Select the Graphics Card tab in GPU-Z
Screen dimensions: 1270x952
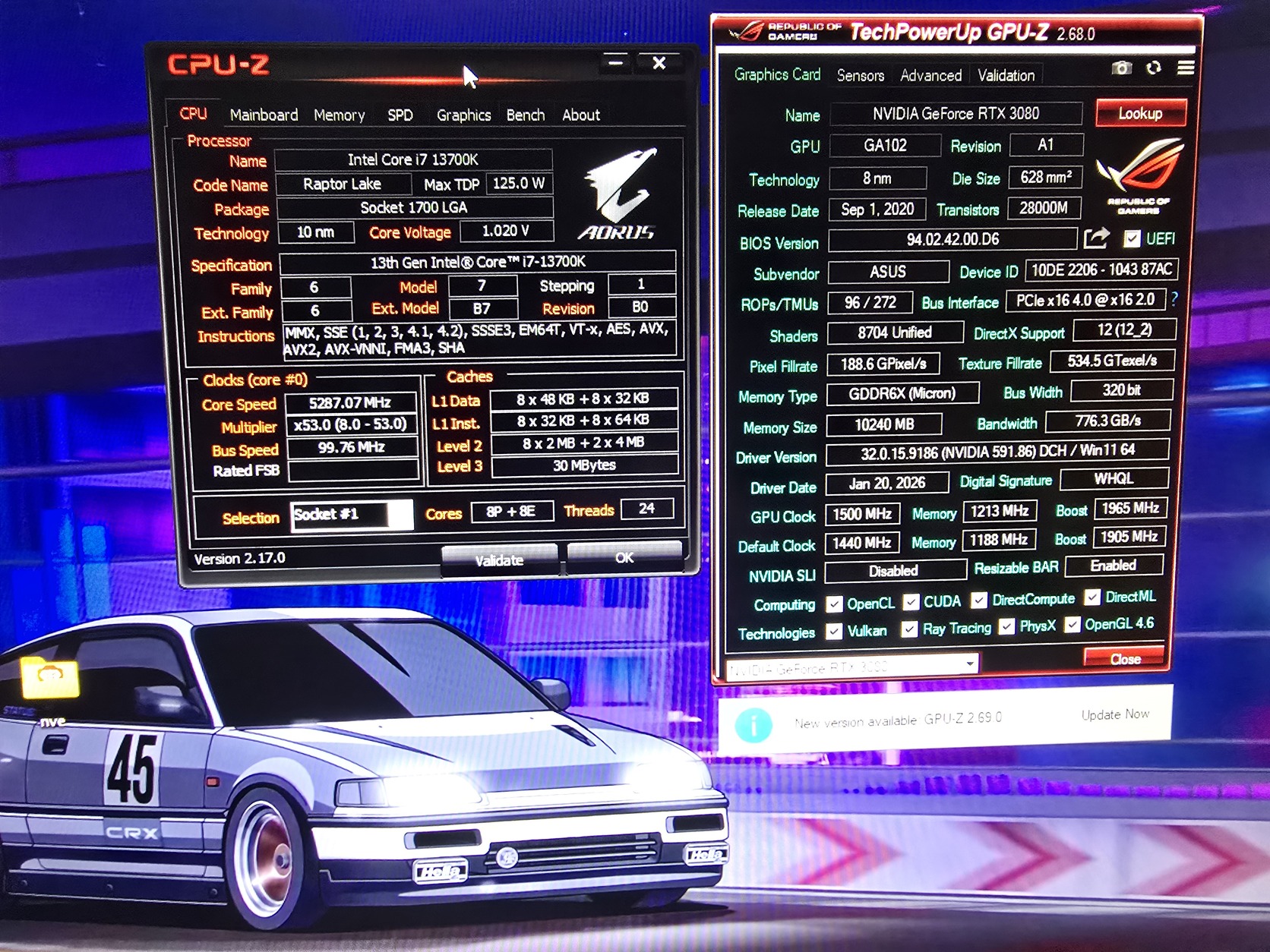[777, 74]
